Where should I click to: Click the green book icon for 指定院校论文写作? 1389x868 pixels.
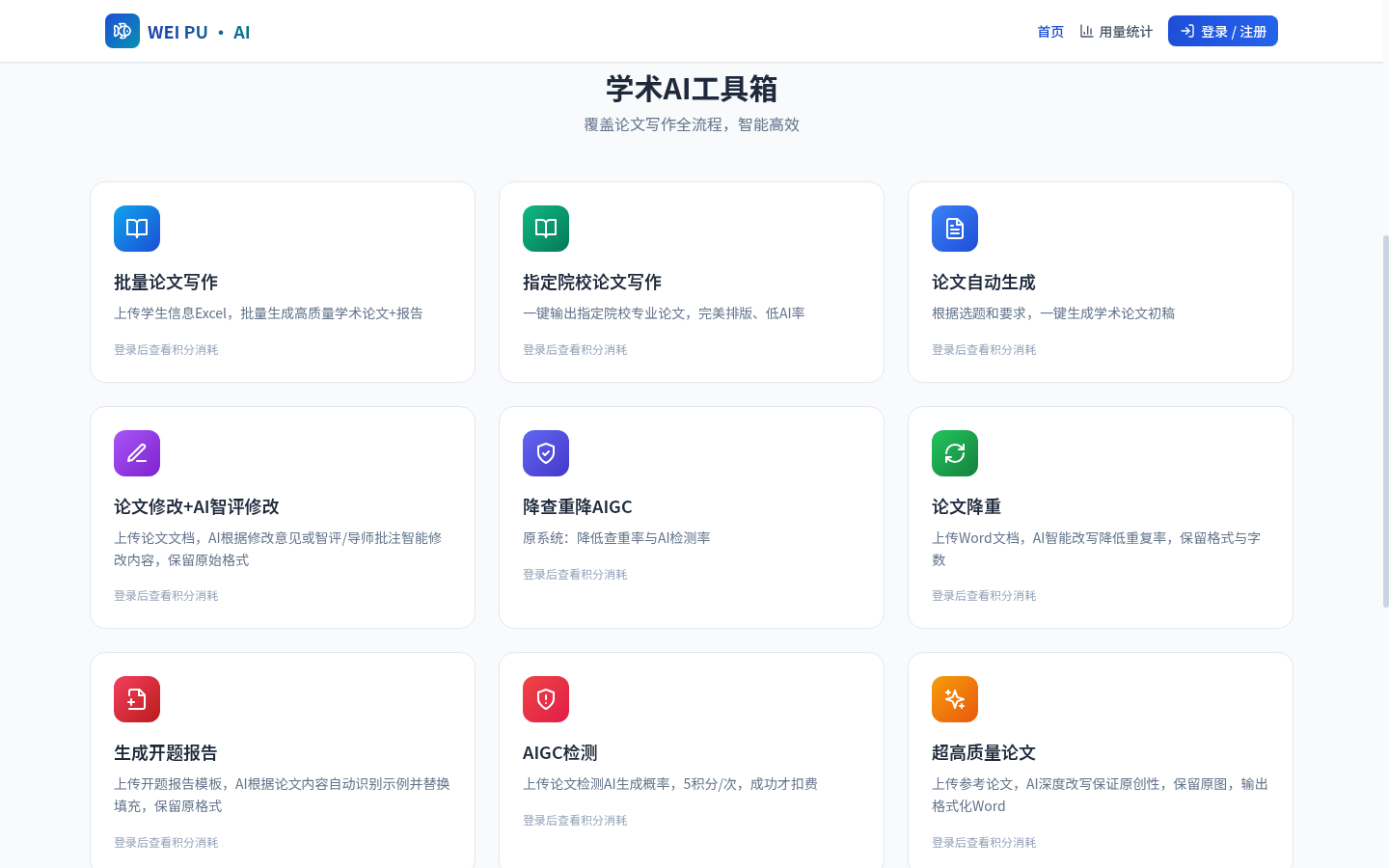click(546, 229)
